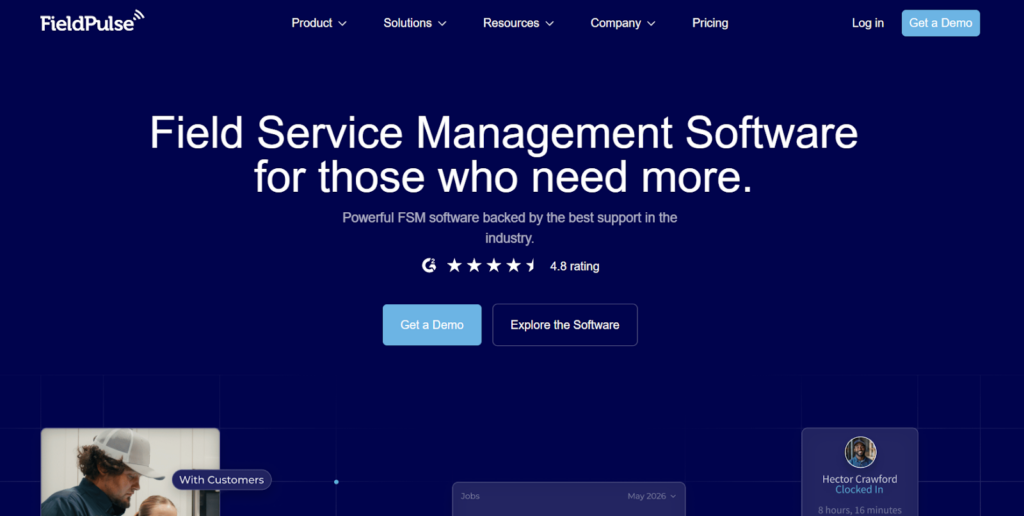Click the main hero headline
Viewport: 1024px width, 516px height.
504,155
